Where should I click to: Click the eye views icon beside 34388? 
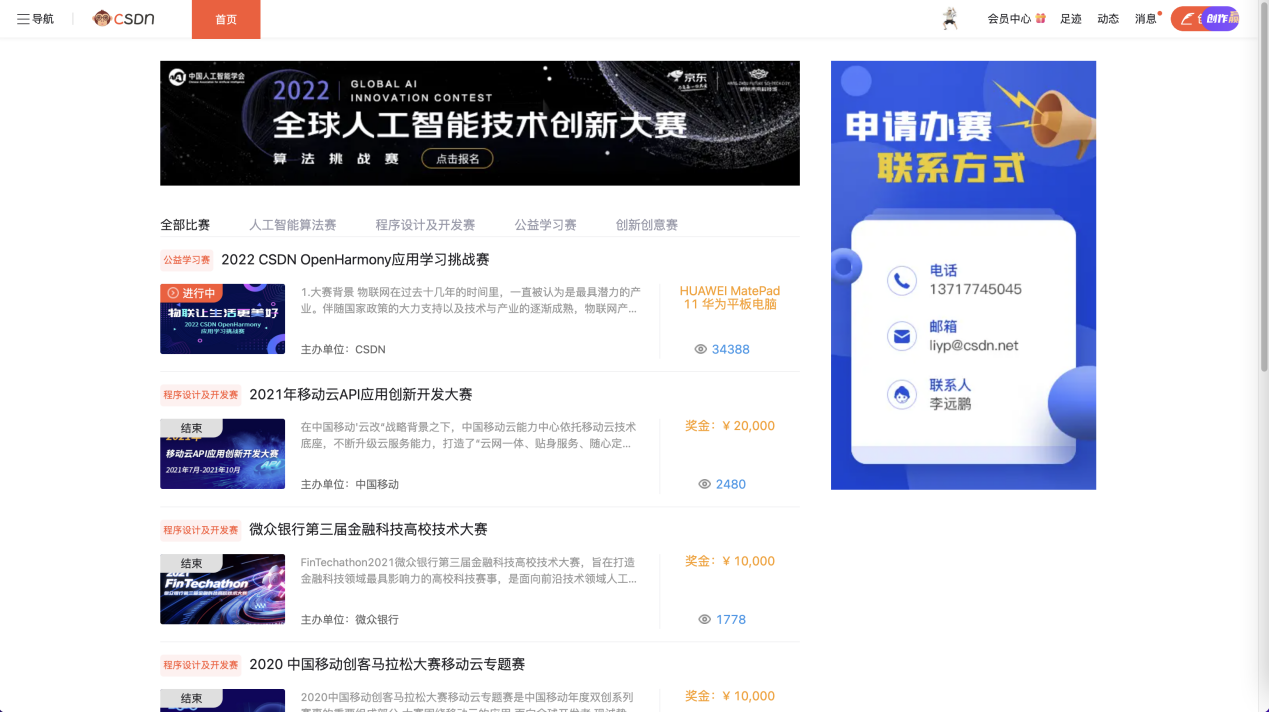click(701, 349)
